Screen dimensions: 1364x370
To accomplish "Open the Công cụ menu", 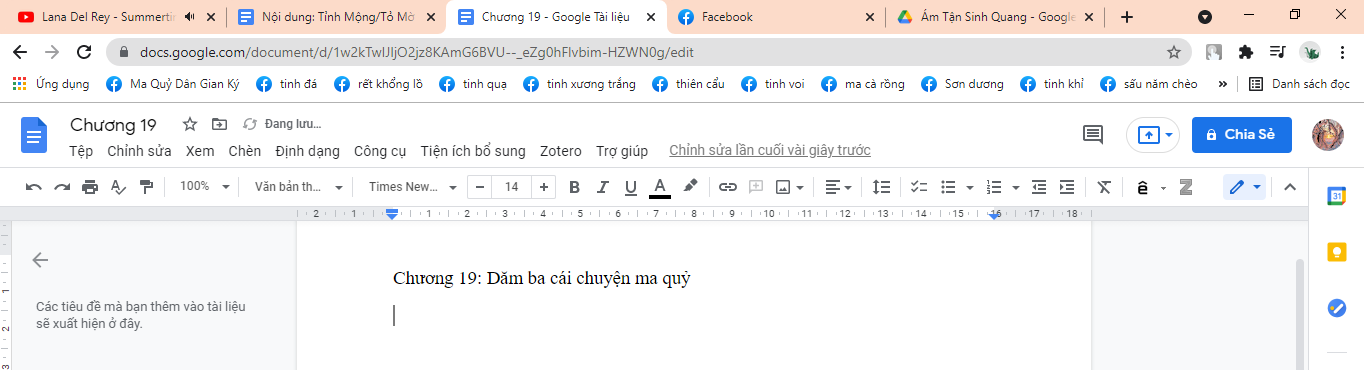I will point(380,151).
